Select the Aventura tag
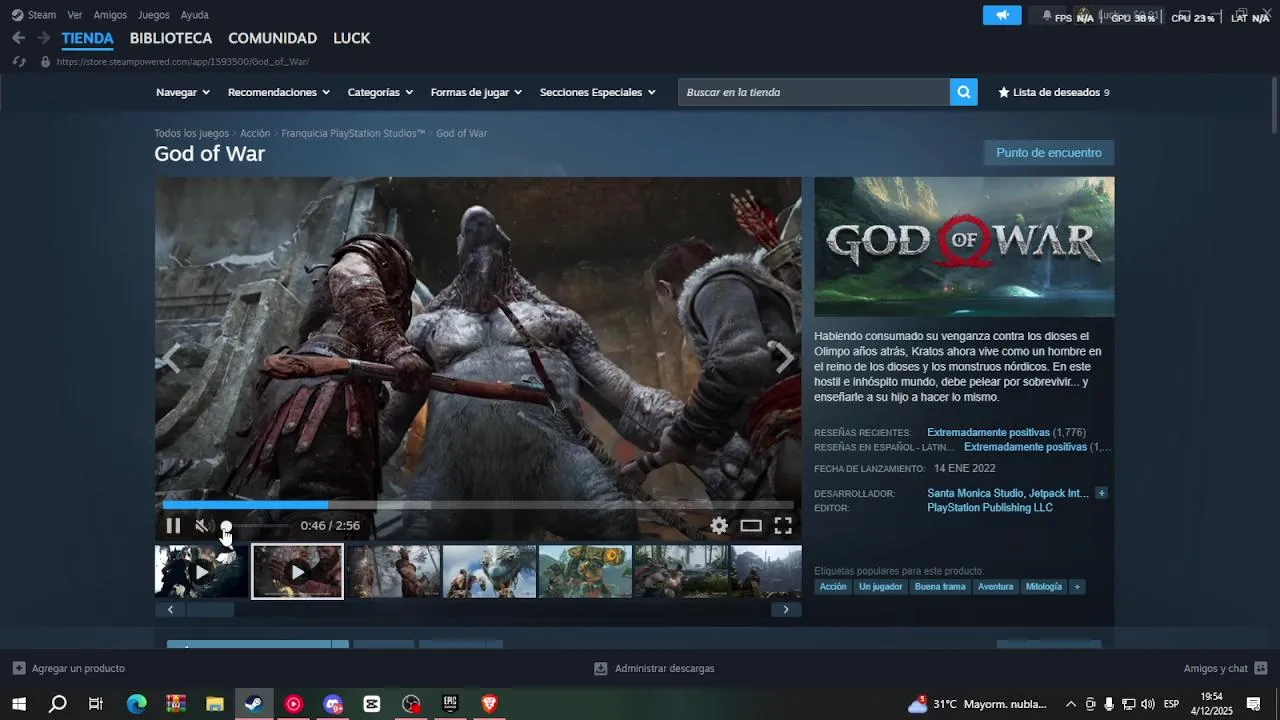The image size is (1280, 720). click(995, 587)
